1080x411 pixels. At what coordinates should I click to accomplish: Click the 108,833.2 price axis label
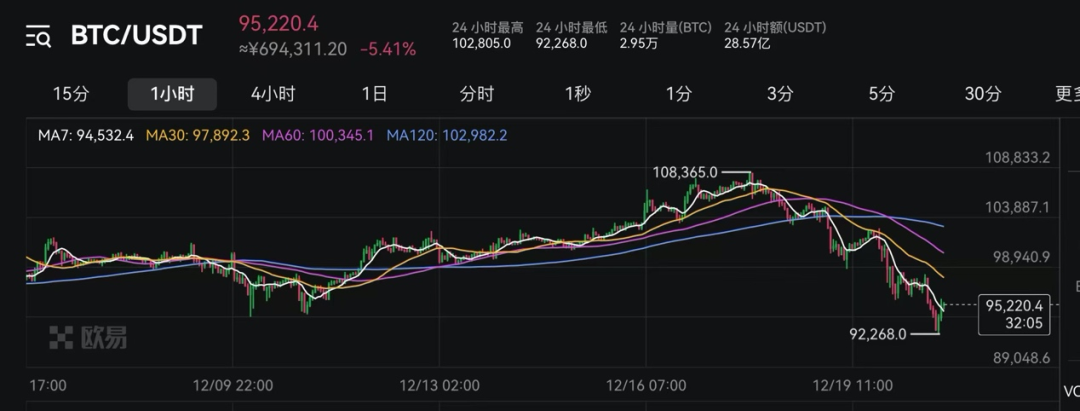[x=1017, y=158]
